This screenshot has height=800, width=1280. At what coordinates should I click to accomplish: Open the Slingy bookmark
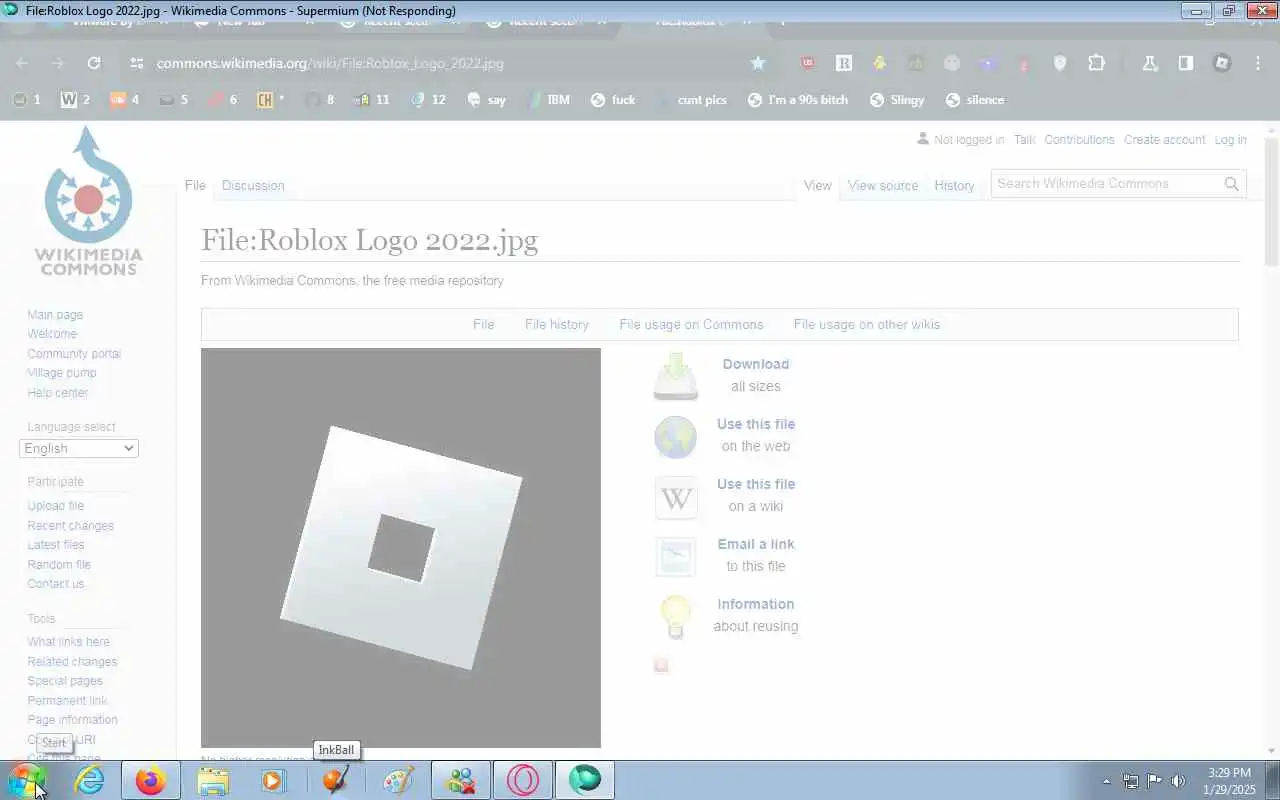(897, 100)
